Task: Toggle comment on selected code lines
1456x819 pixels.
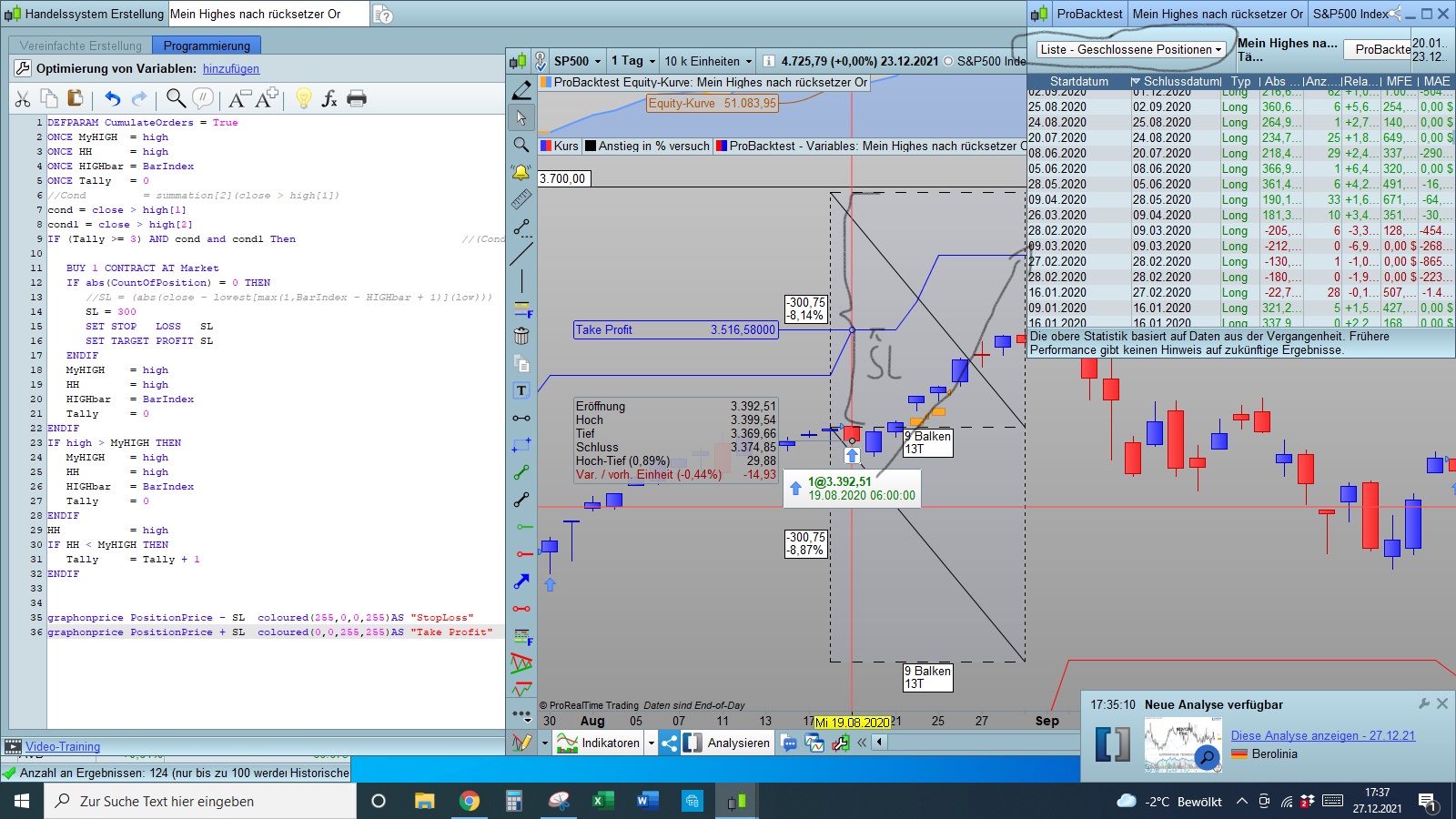Action: coord(203,98)
